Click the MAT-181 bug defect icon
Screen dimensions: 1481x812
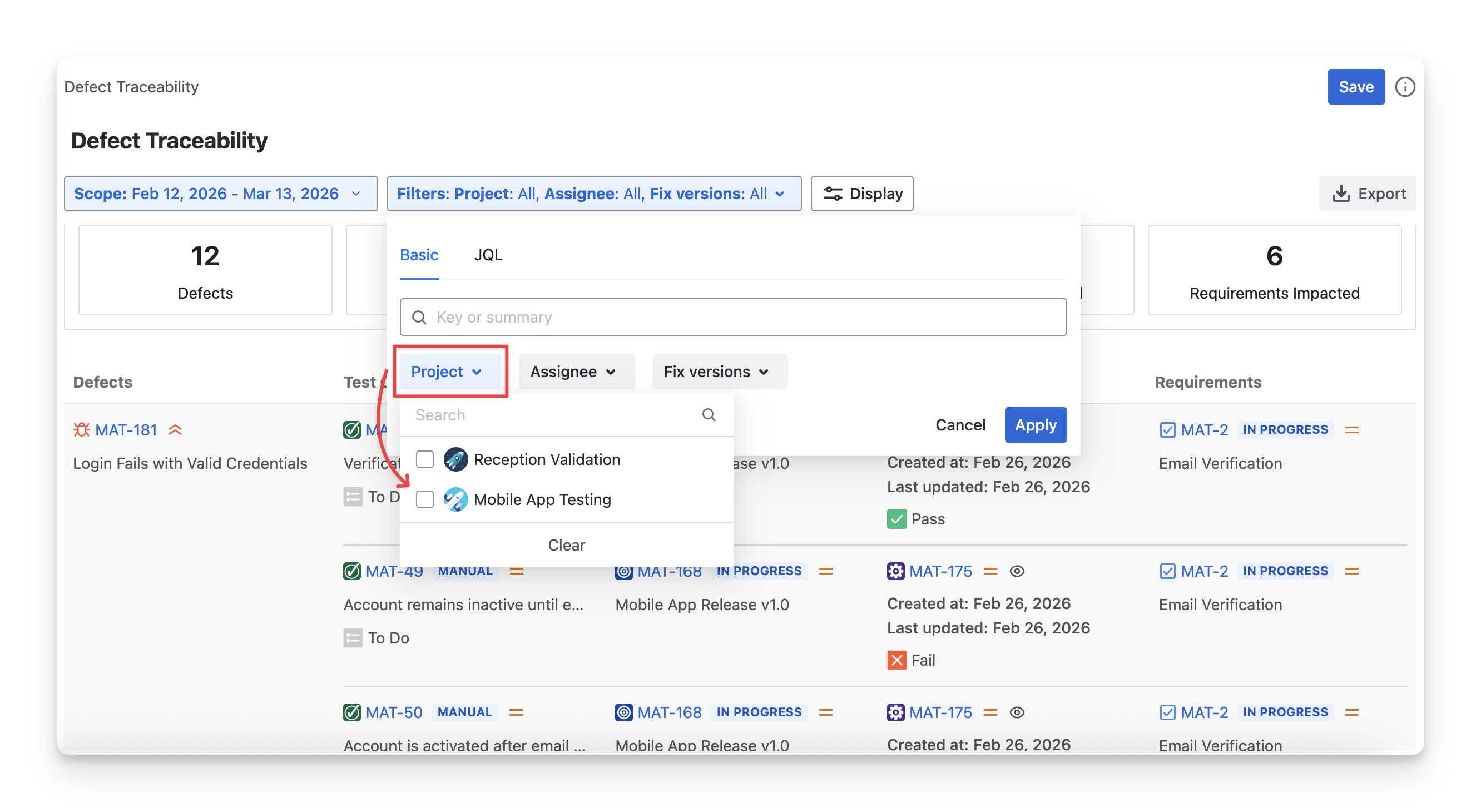point(82,429)
